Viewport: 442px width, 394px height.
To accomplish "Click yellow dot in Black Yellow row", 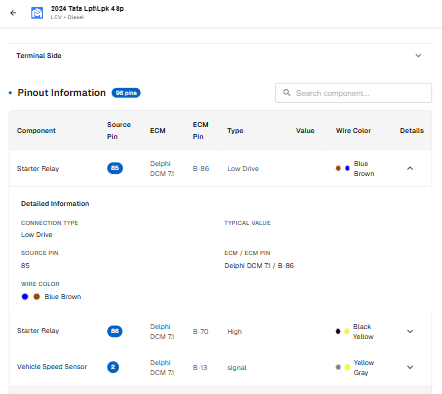I will point(347,331).
